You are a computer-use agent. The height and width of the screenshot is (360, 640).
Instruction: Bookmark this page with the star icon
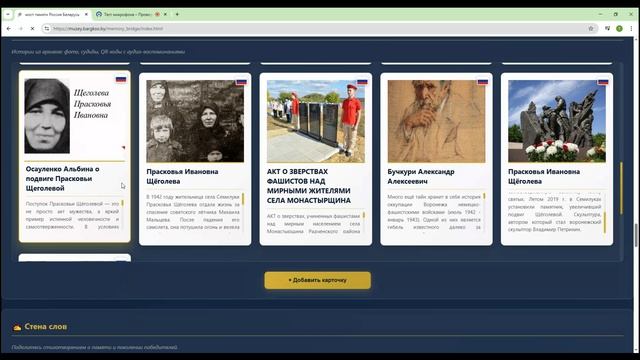click(591, 29)
